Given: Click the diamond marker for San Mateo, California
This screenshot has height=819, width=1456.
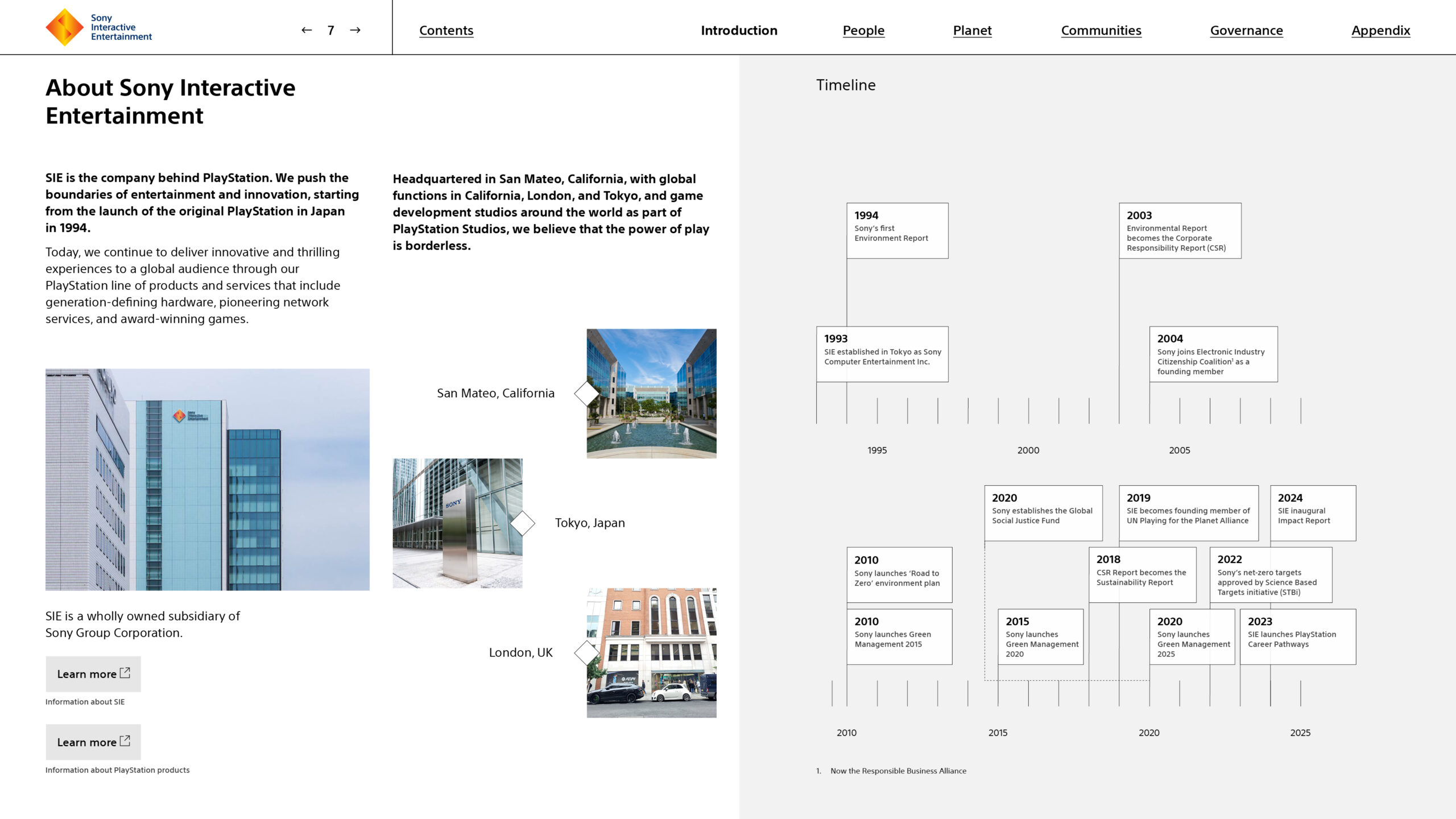Looking at the screenshot, I should [586, 394].
